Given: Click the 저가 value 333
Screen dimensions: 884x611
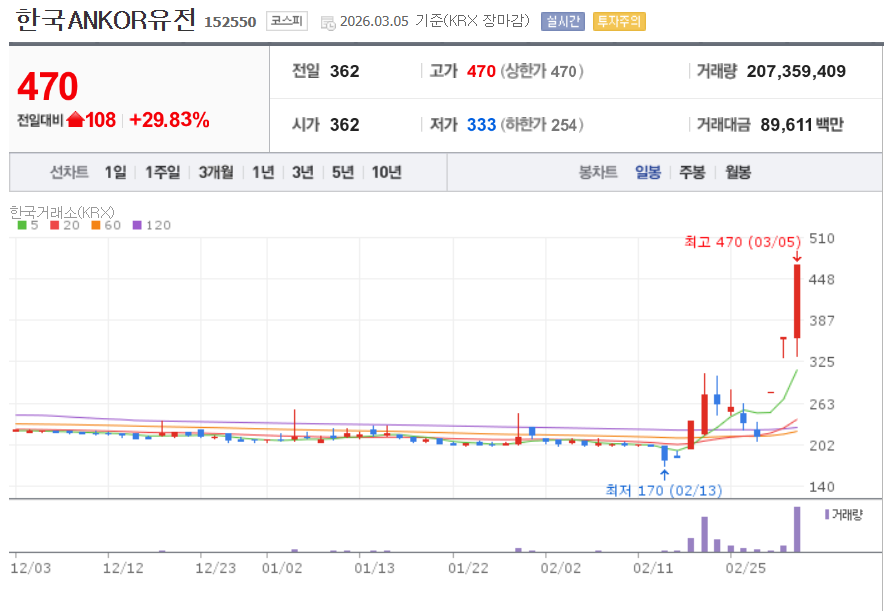Looking at the screenshot, I should tap(481, 125).
